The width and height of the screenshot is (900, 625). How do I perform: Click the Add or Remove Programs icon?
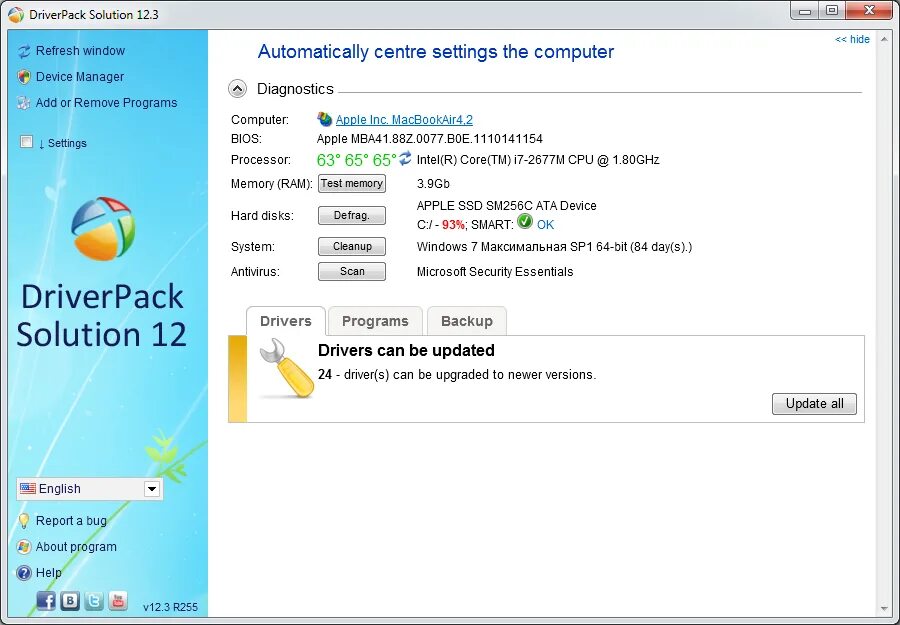click(24, 103)
